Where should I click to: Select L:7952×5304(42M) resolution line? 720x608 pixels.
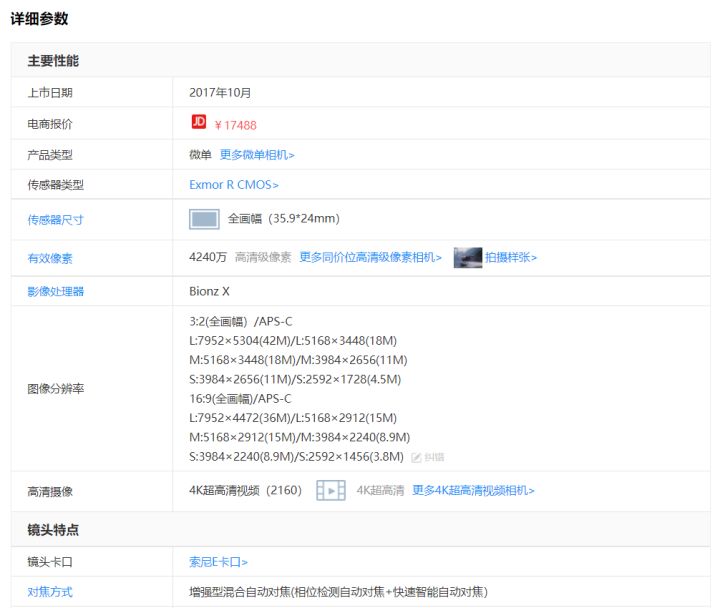tap(293, 341)
